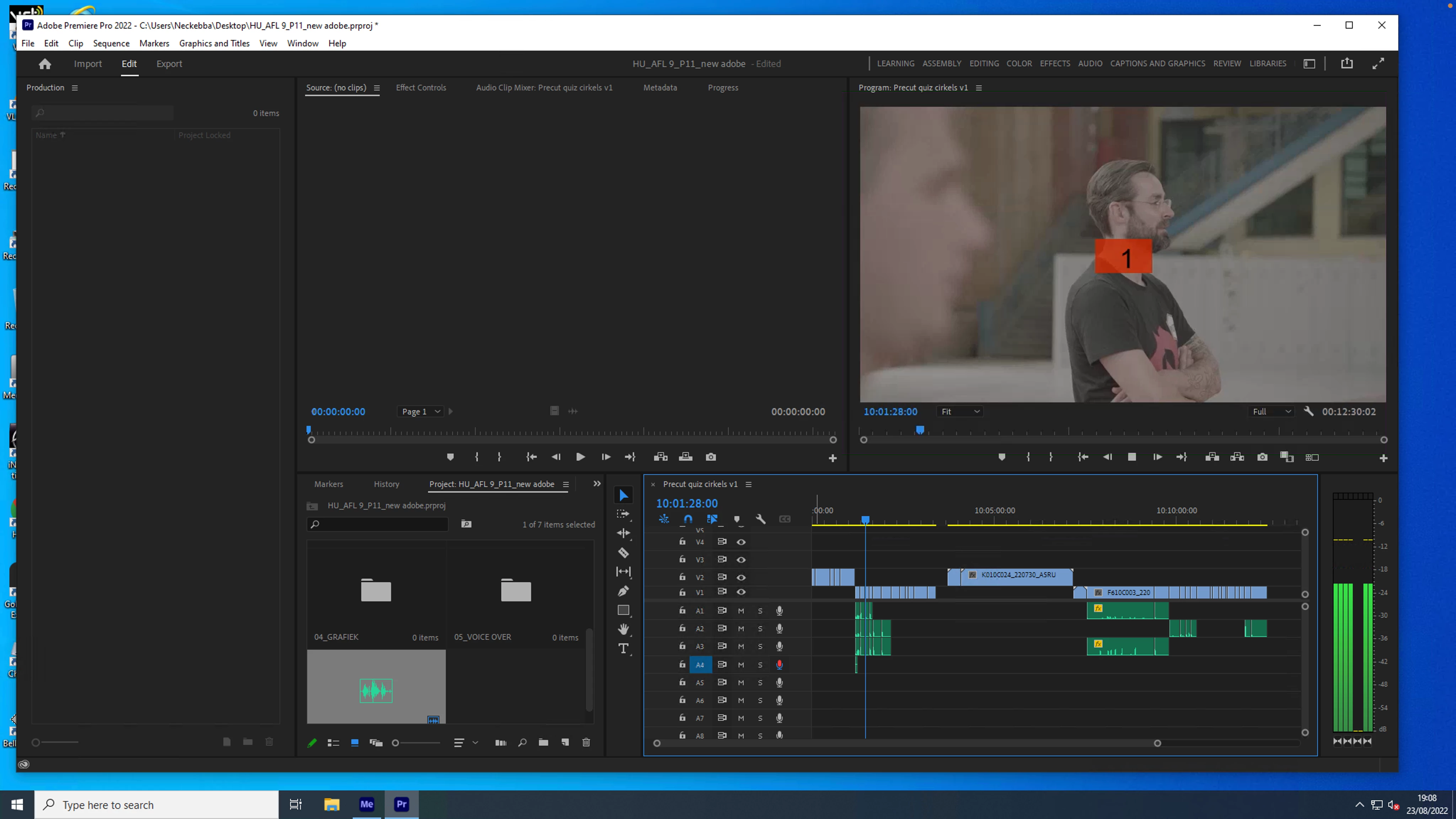The height and width of the screenshot is (819, 1456).
Task: Toggle Snap in Timeline magnet icon
Action: pyautogui.click(x=687, y=519)
